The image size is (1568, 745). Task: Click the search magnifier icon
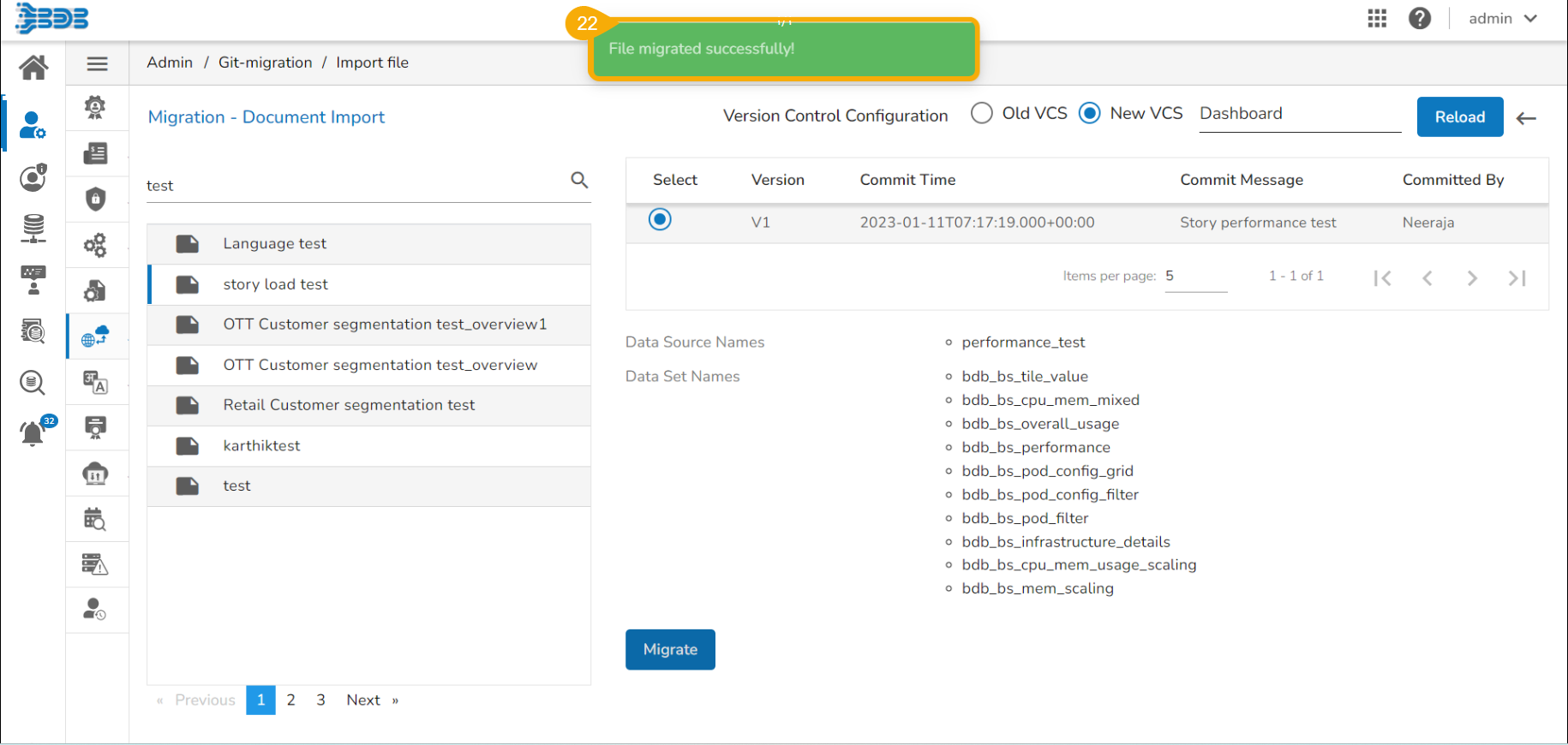(579, 180)
